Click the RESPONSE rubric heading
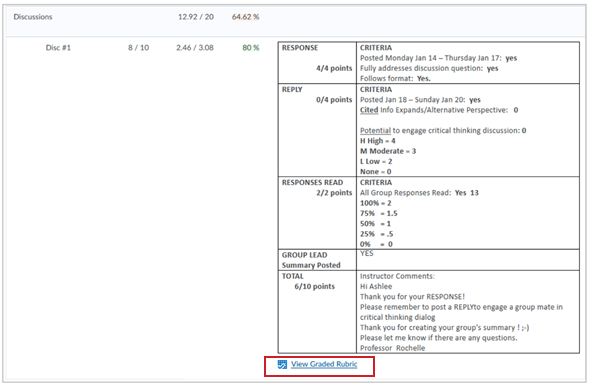The height and width of the screenshot is (385, 590). click(x=300, y=48)
